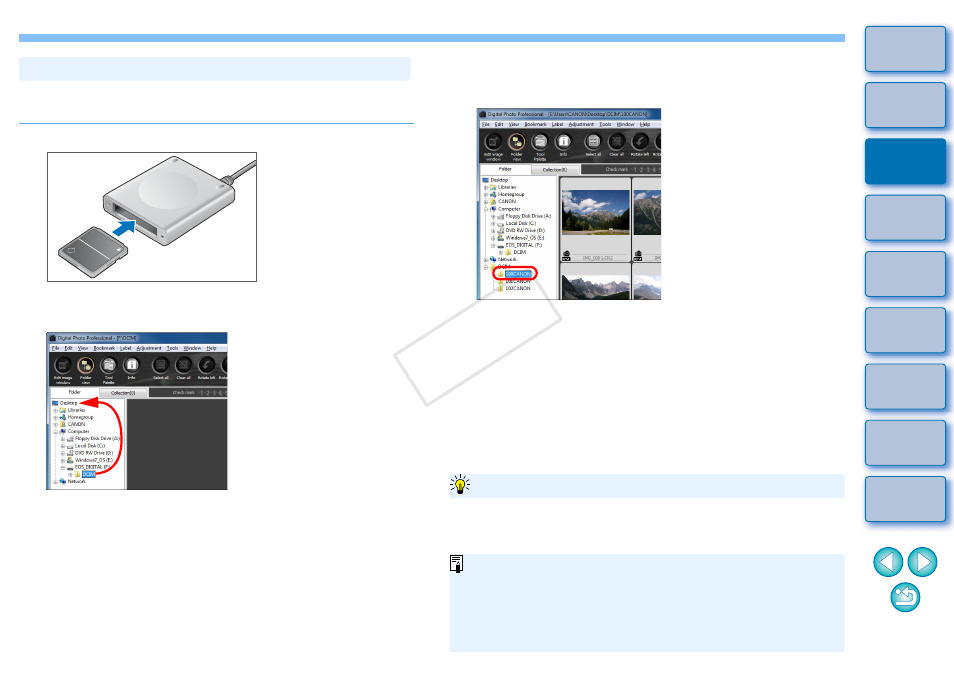Expand Windows7_OS (E:) in 100CANON window tree
Image resolution: width=954 pixels, height=674 pixels.
point(493,238)
